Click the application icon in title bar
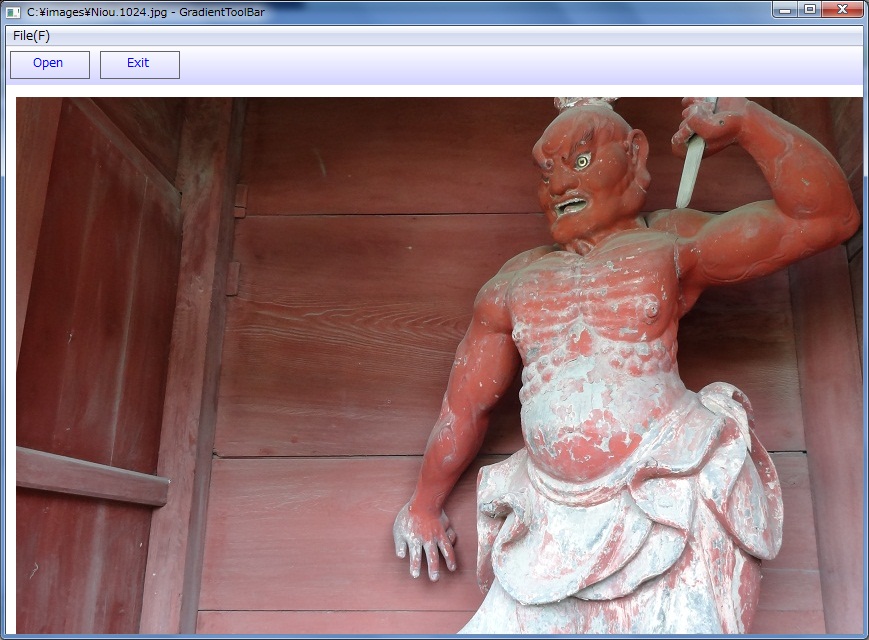The height and width of the screenshot is (640, 869). [12, 12]
